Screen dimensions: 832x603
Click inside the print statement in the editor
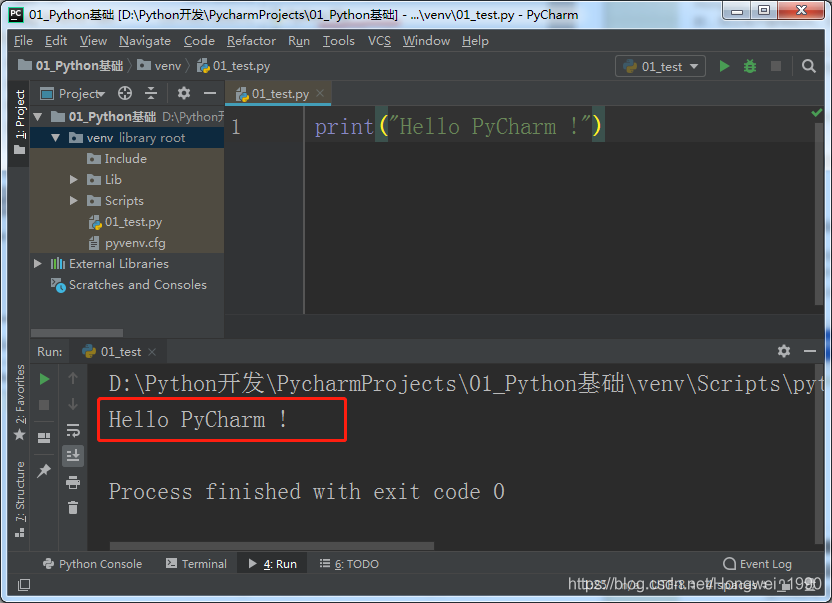458,127
